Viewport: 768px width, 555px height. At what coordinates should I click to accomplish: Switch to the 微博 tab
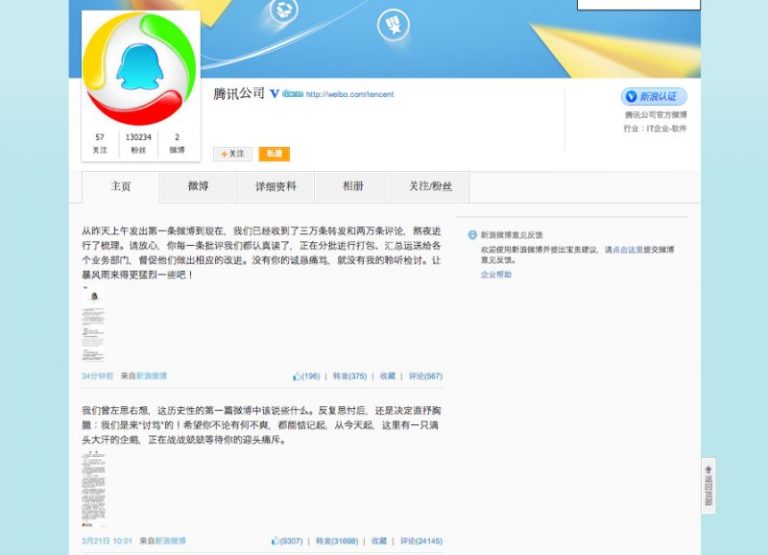pyautogui.click(x=198, y=187)
